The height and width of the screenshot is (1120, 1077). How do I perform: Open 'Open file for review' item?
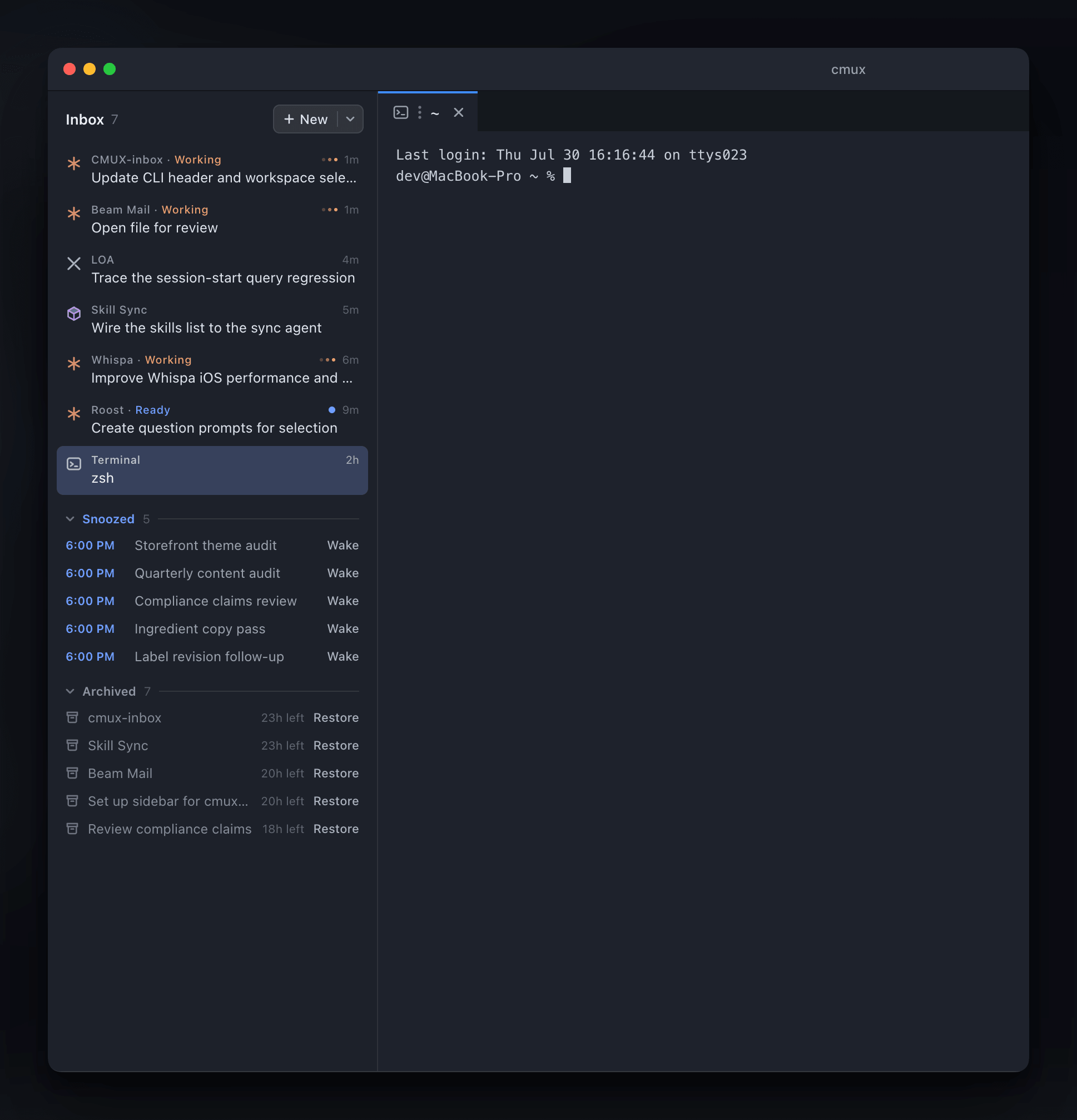(212, 220)
